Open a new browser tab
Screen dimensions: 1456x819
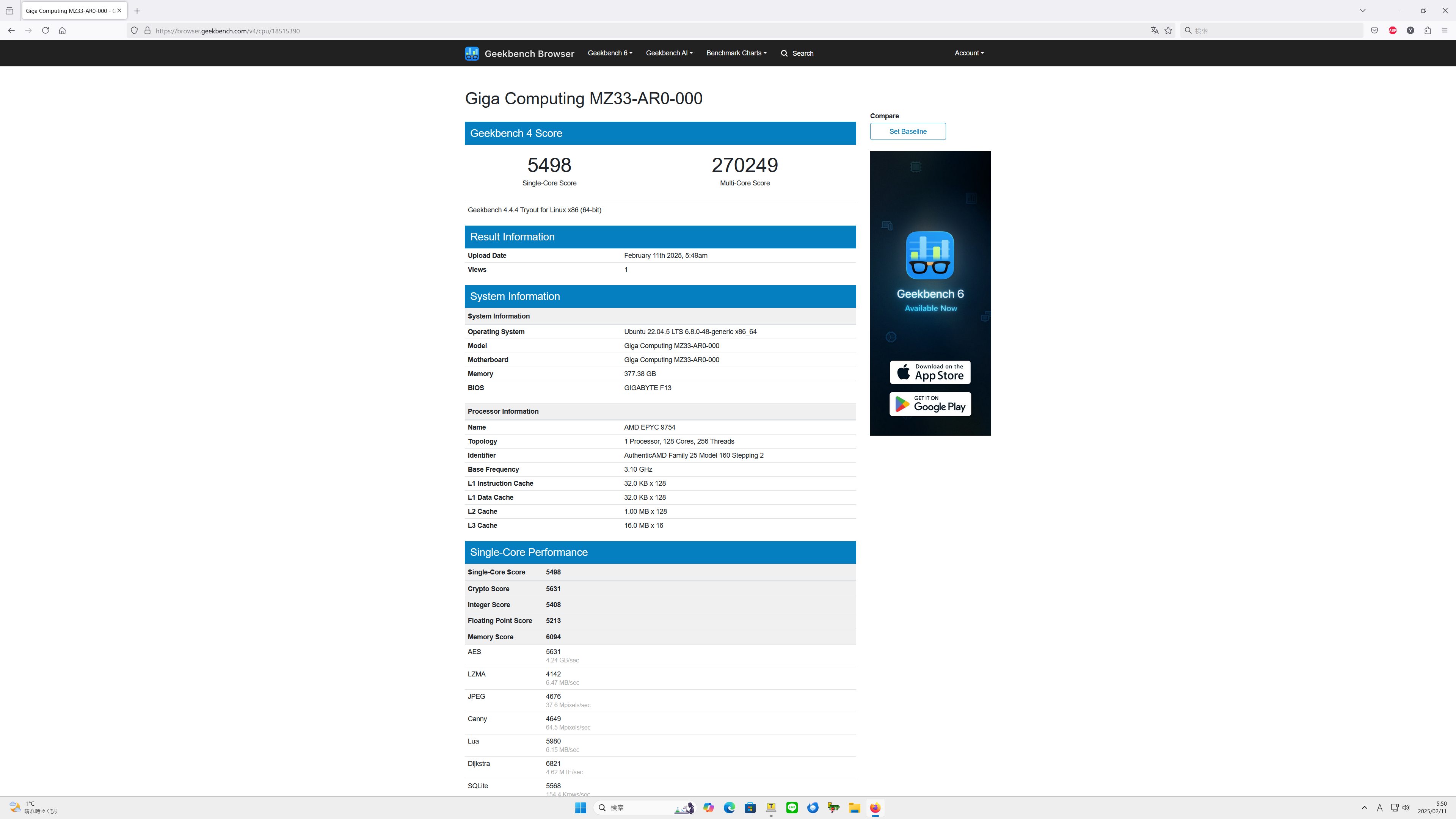coord(137,11)
